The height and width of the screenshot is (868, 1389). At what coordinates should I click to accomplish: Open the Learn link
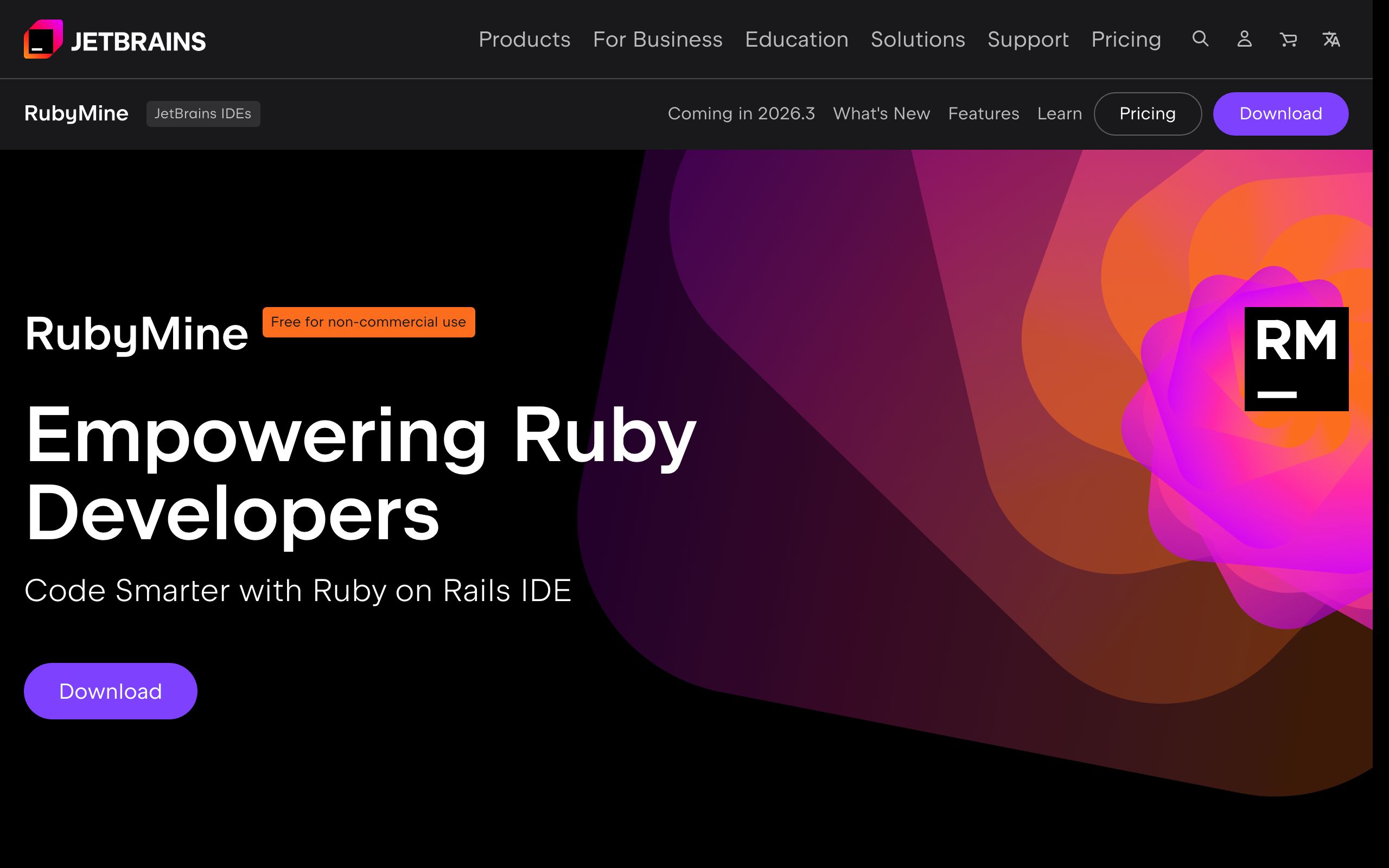point(1060,114)
